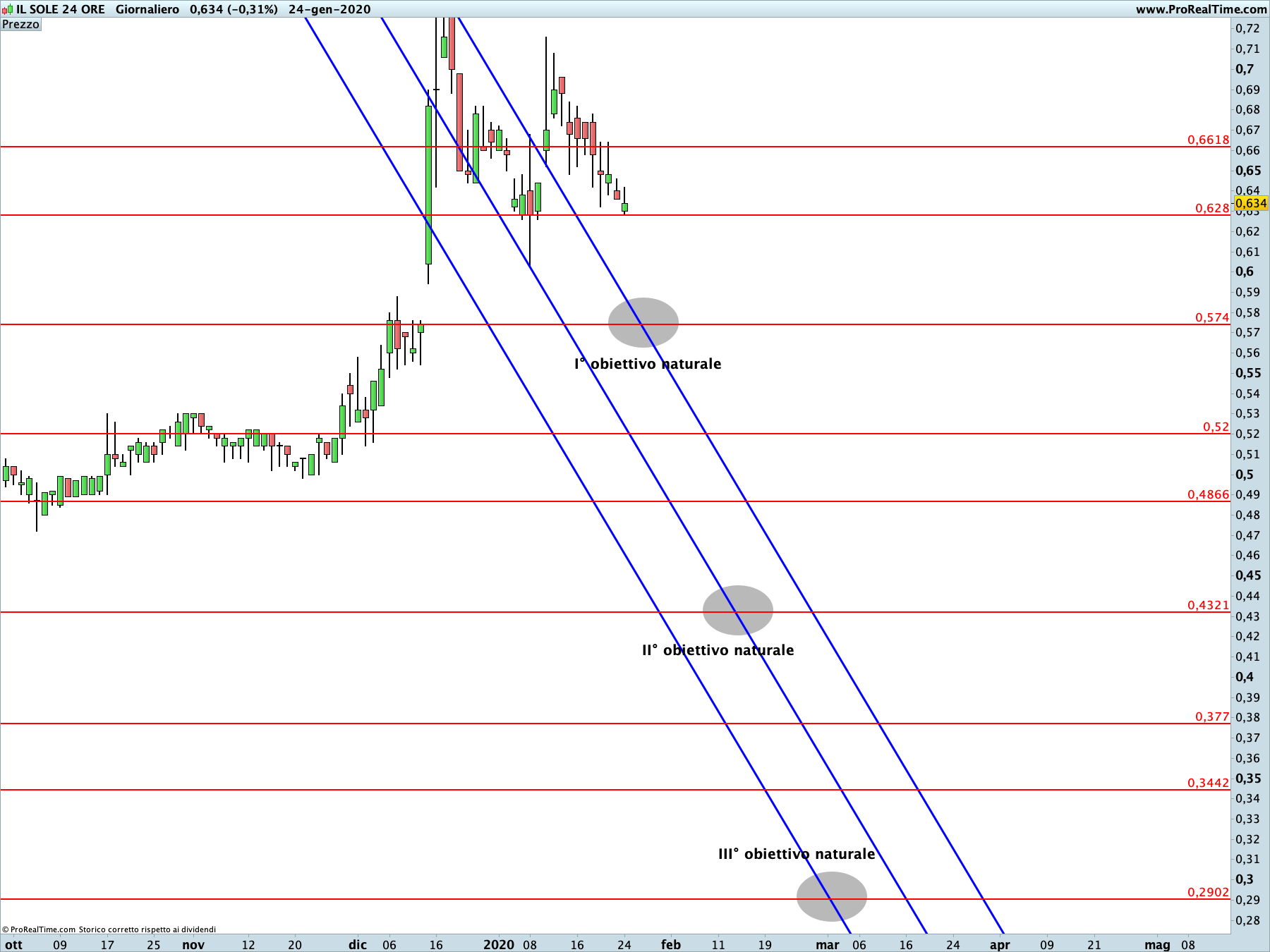Click the candlestick chart icon beside IL SOLE 24 ORE
This screenshot has width=1270, height=952.
tap(7, 9)
